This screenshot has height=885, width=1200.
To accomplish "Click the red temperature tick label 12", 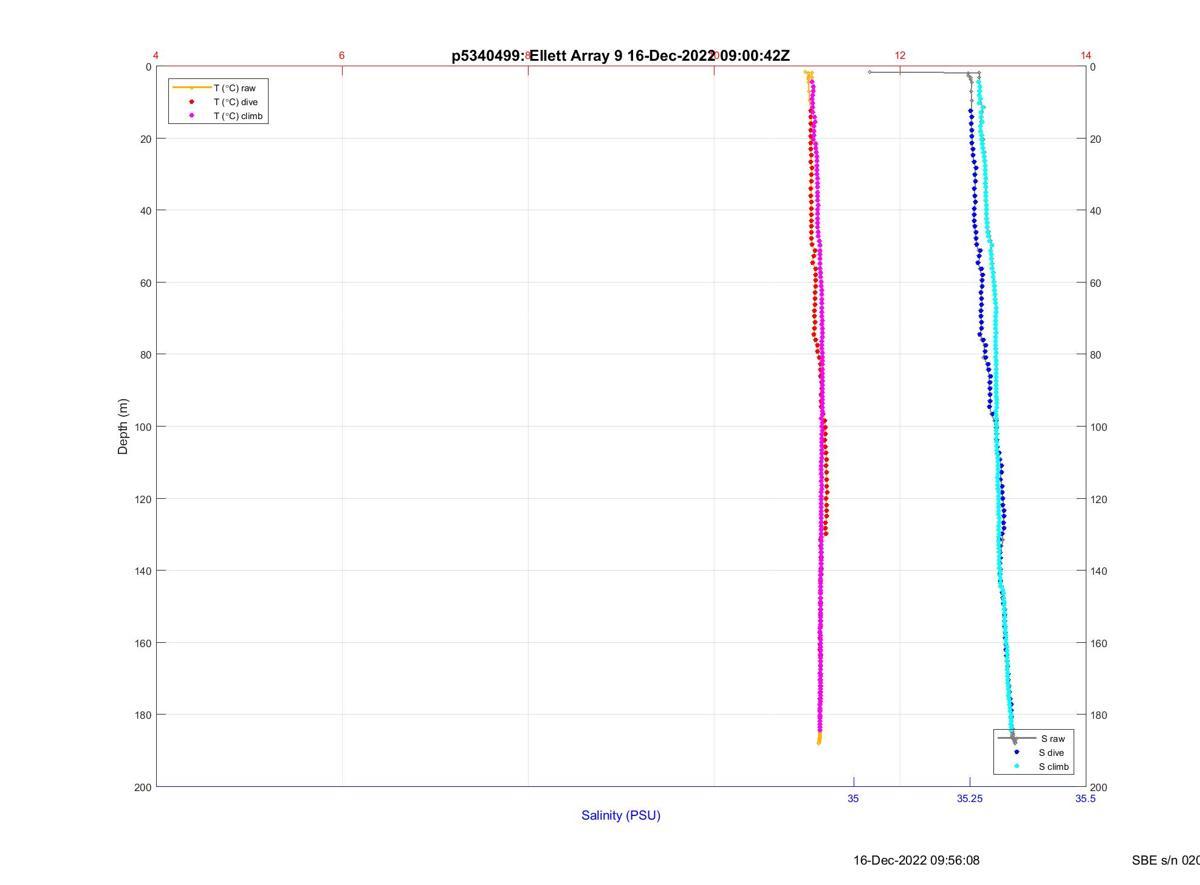I will tap(900, 55).
